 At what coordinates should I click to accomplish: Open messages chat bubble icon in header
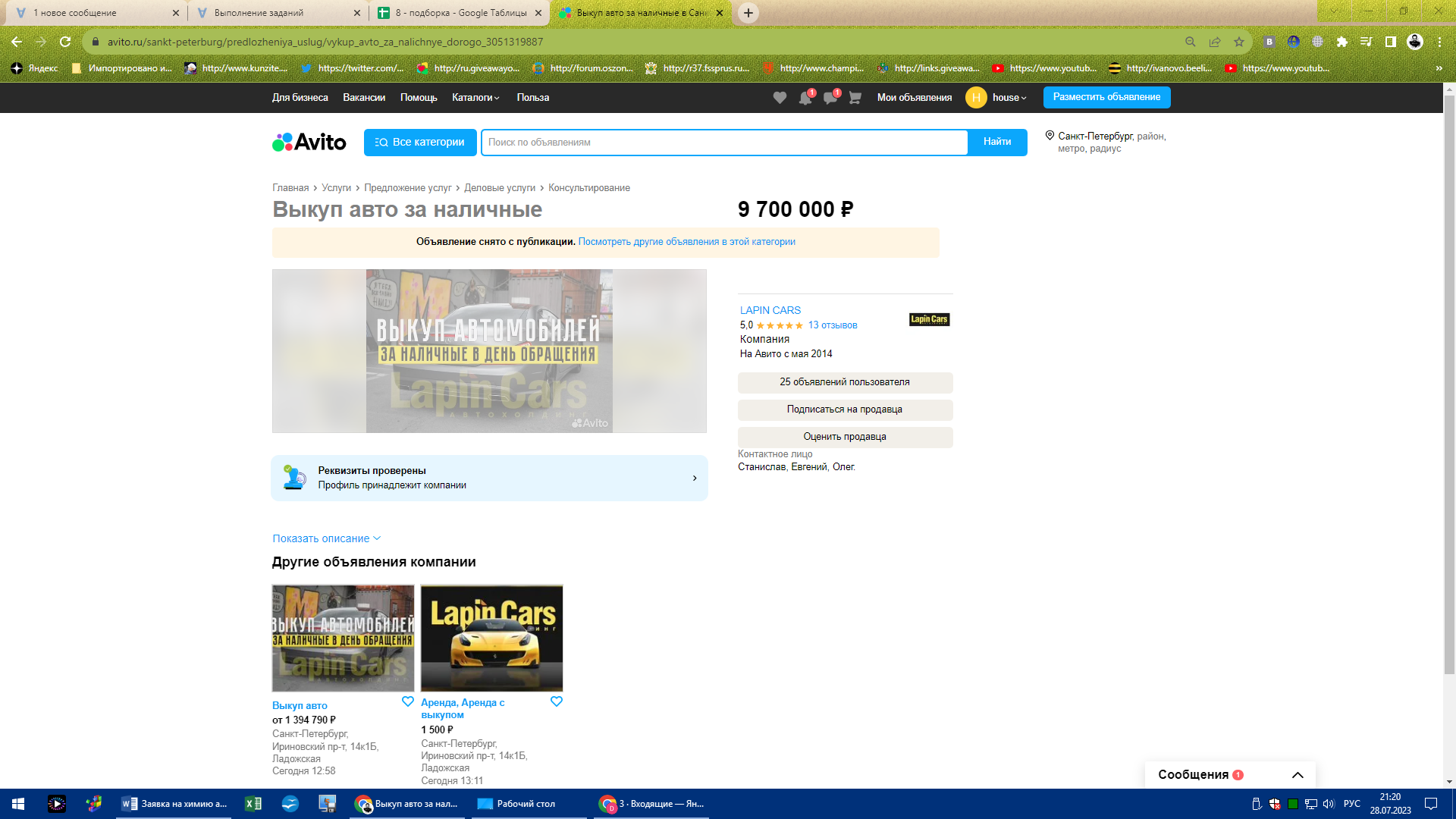tap(830, 98)
